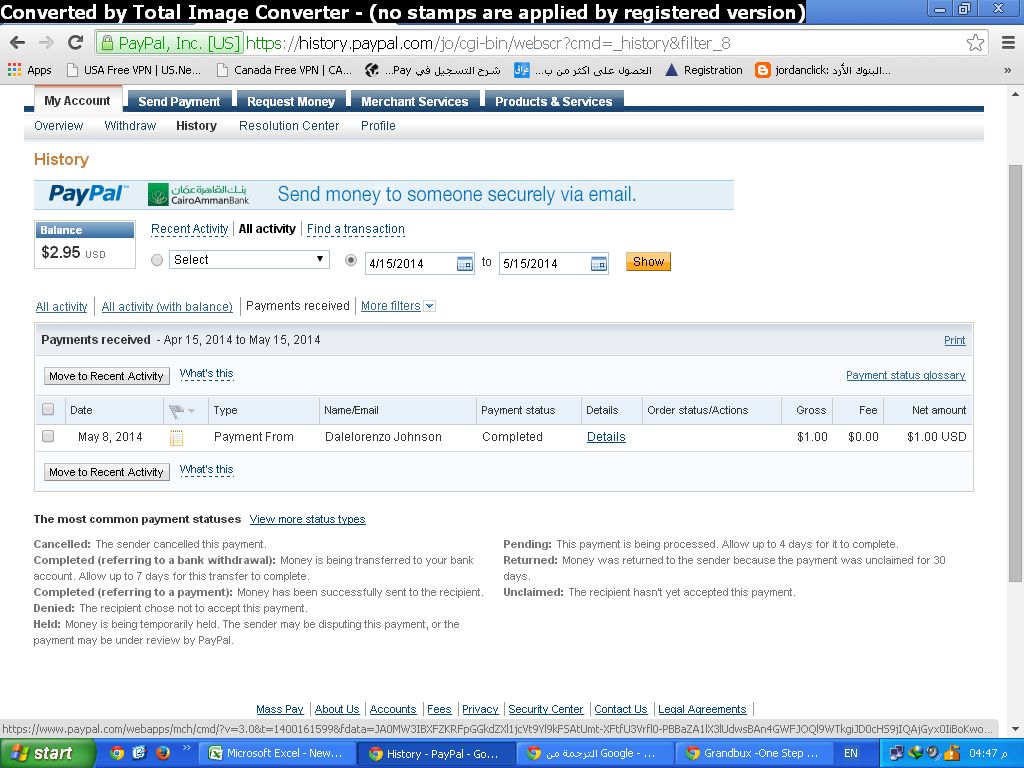1024x768 pixels.
Task: Open the note icon on May 8 transaction
Action: click(x=176, y=438)
